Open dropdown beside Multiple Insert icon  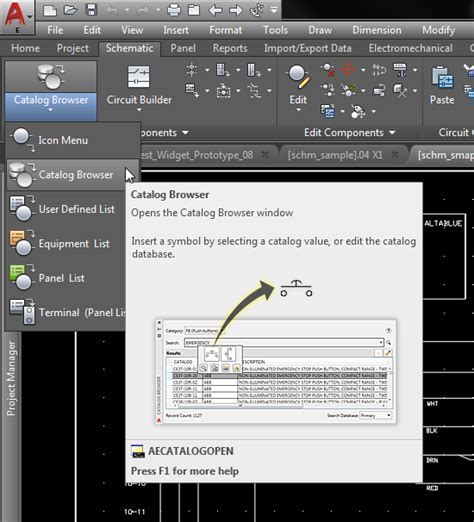(207, 70)
